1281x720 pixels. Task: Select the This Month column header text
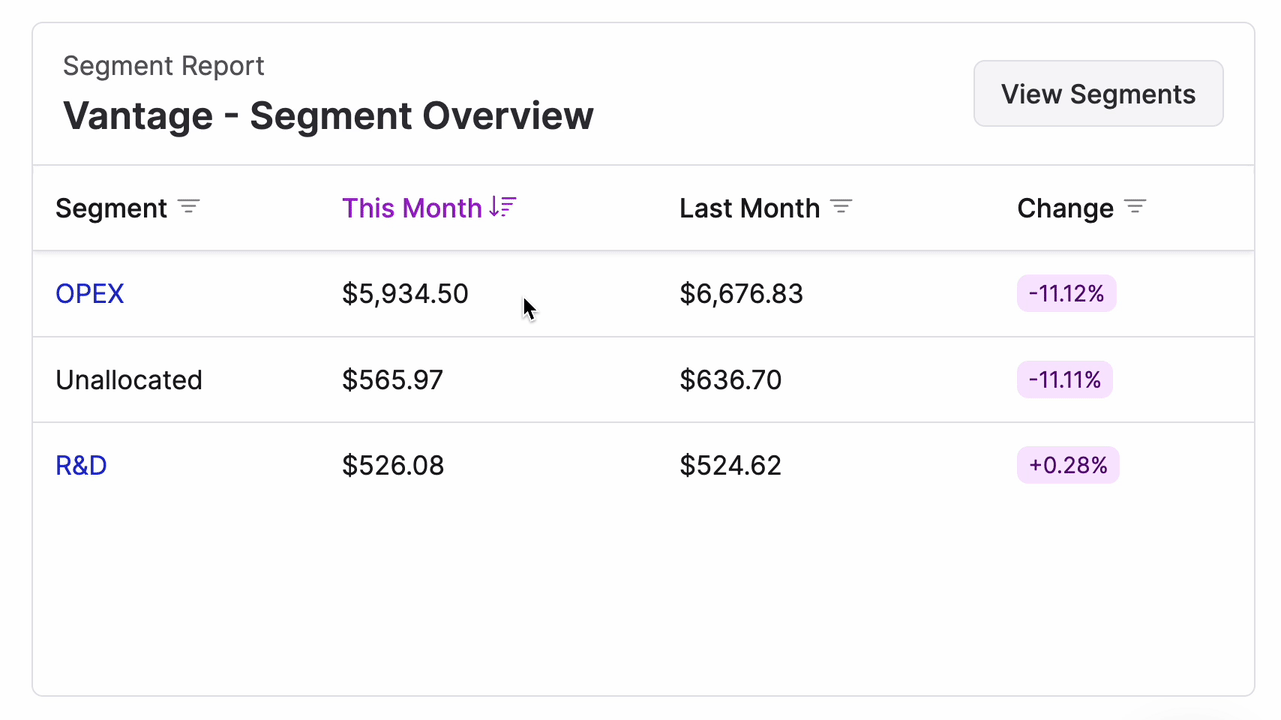coord(412,208)
